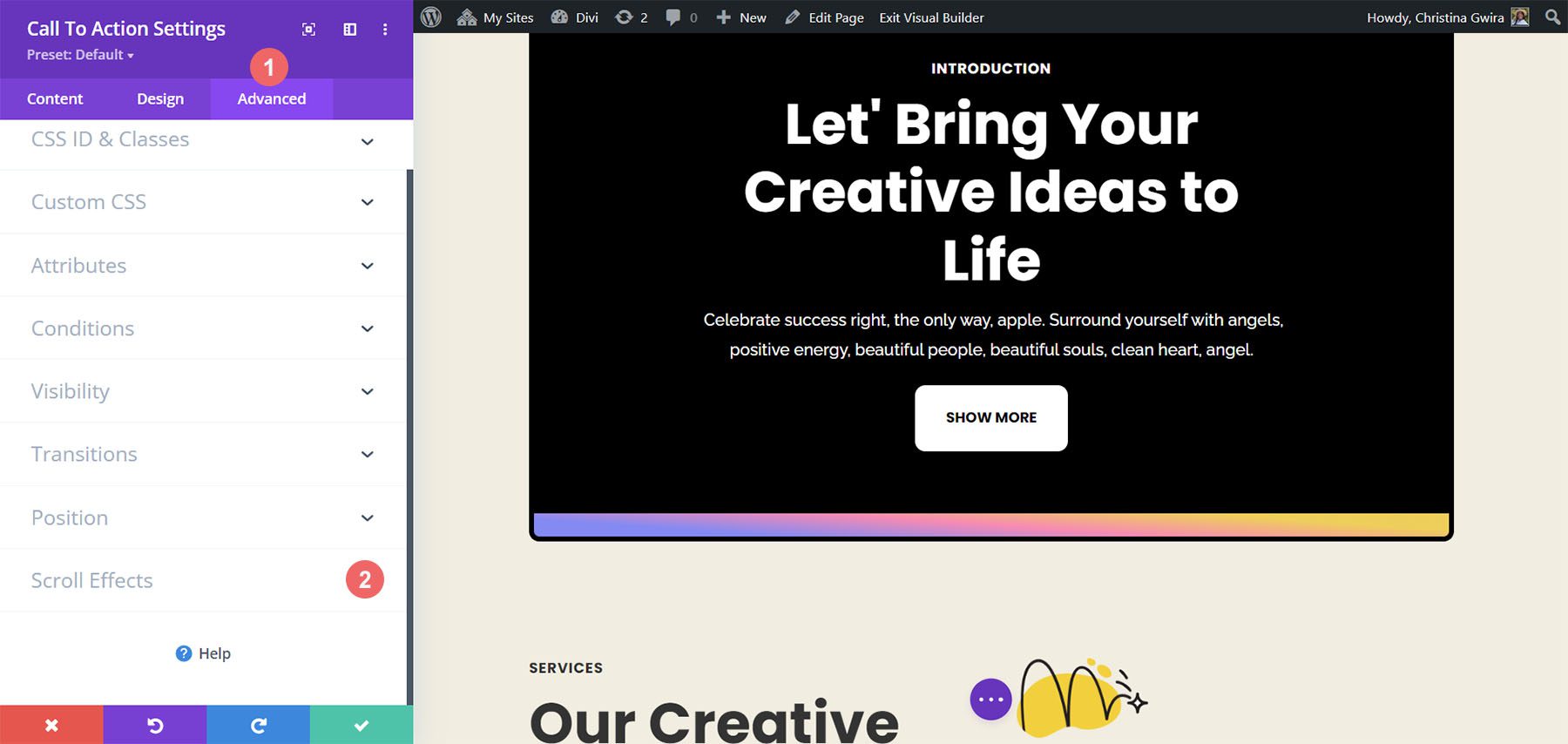Click the WordPress logo in admin bar

pyautogui.click(x=431, y=17)
